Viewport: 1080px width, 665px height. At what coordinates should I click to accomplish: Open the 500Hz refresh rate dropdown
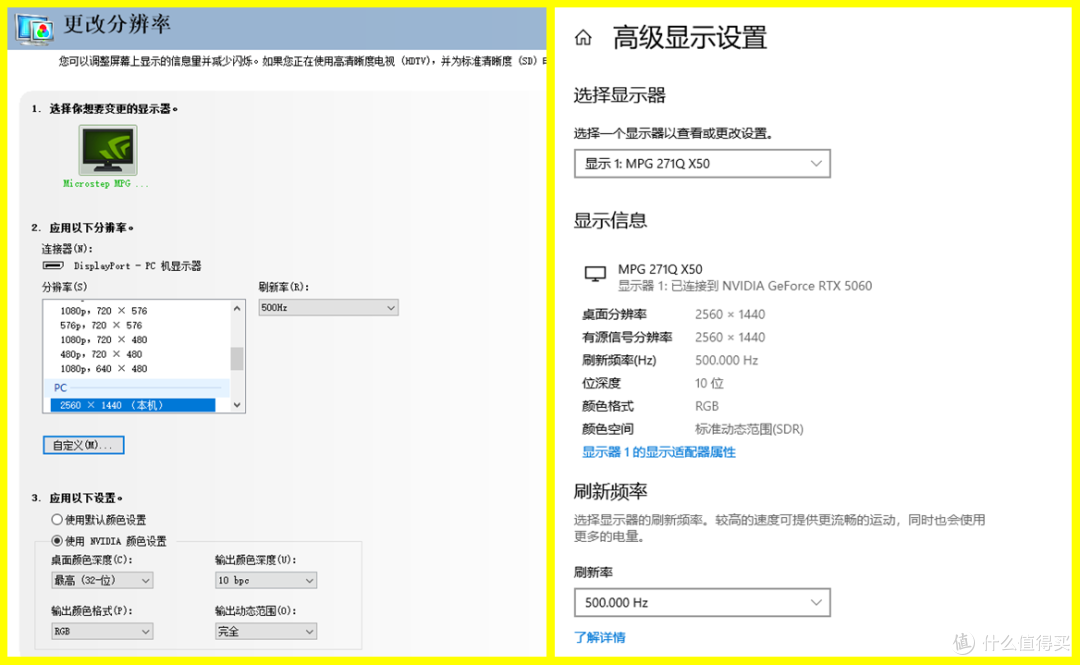click(328, 307)
